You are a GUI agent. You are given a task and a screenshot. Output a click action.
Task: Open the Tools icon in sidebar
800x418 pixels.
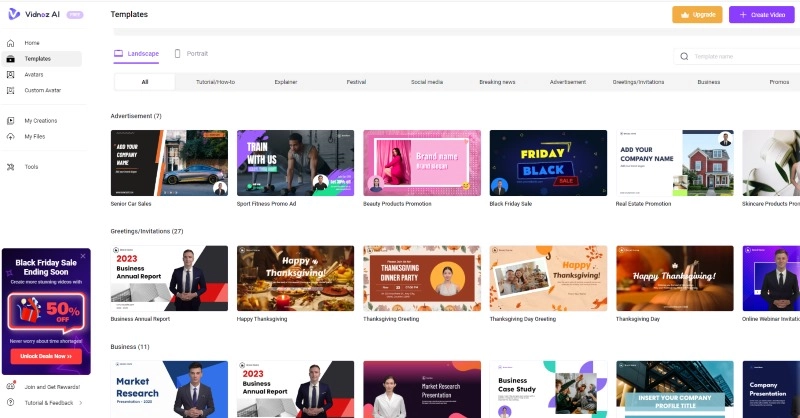point(11,167)
